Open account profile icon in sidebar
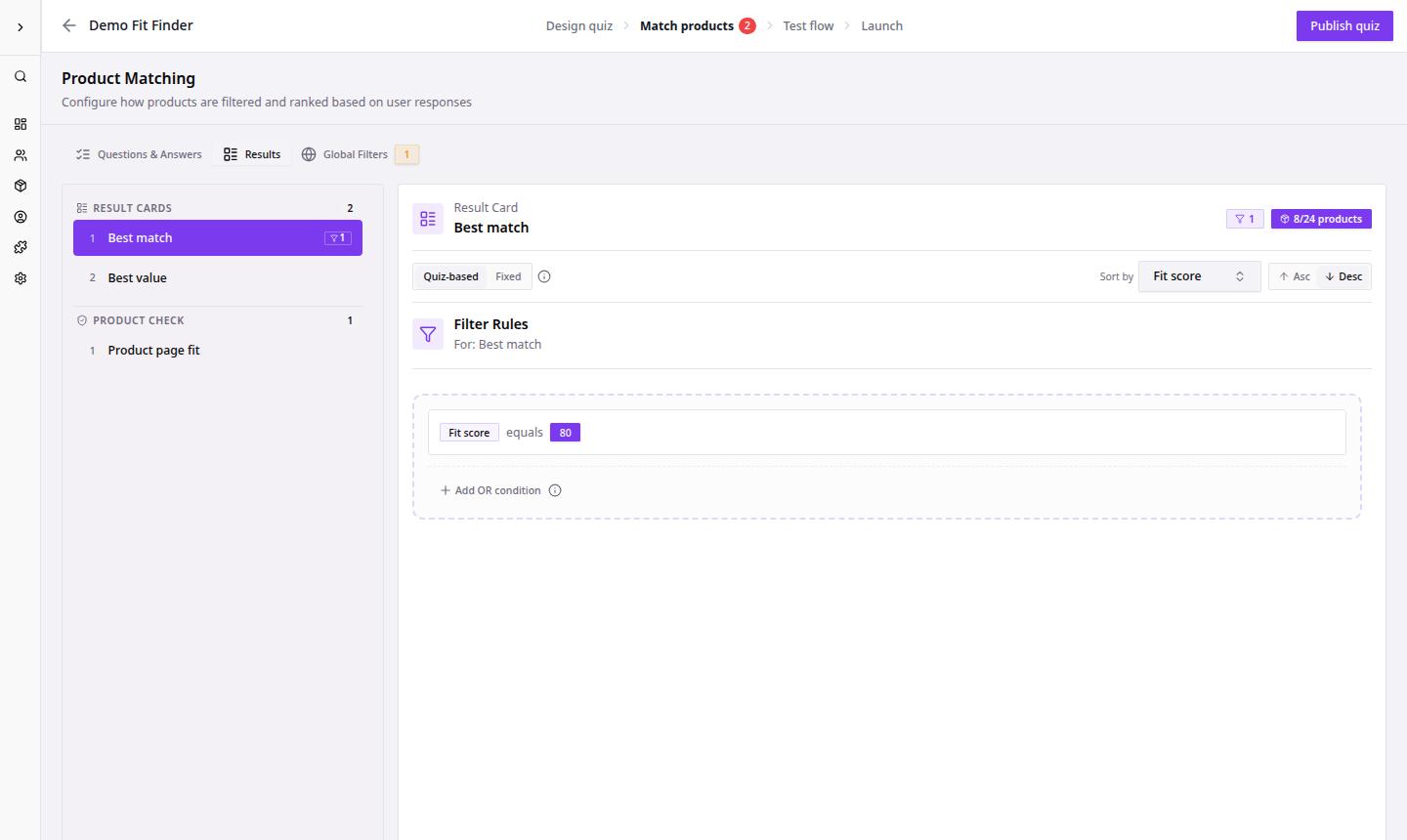The image size is (1407, 840). click(x=21, y=217)
